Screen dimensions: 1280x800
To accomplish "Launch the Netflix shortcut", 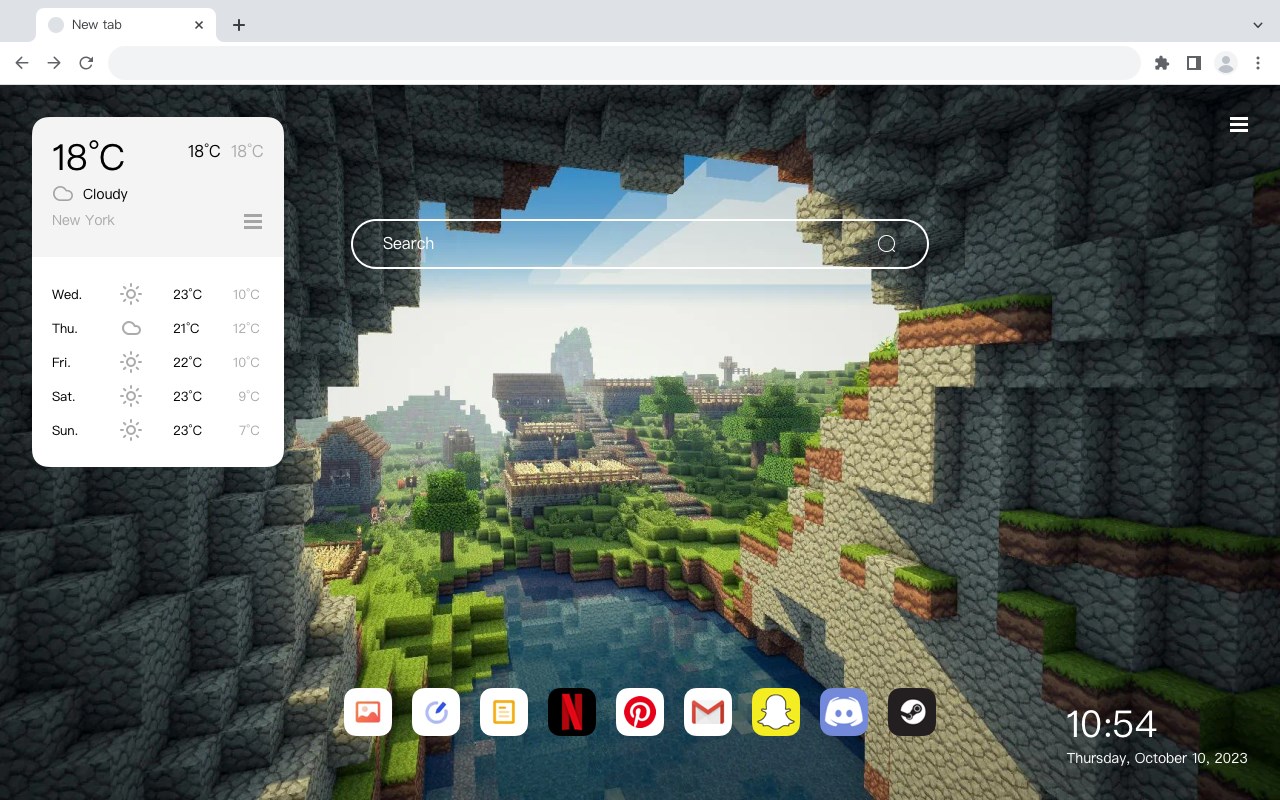I will click(572, 712).
